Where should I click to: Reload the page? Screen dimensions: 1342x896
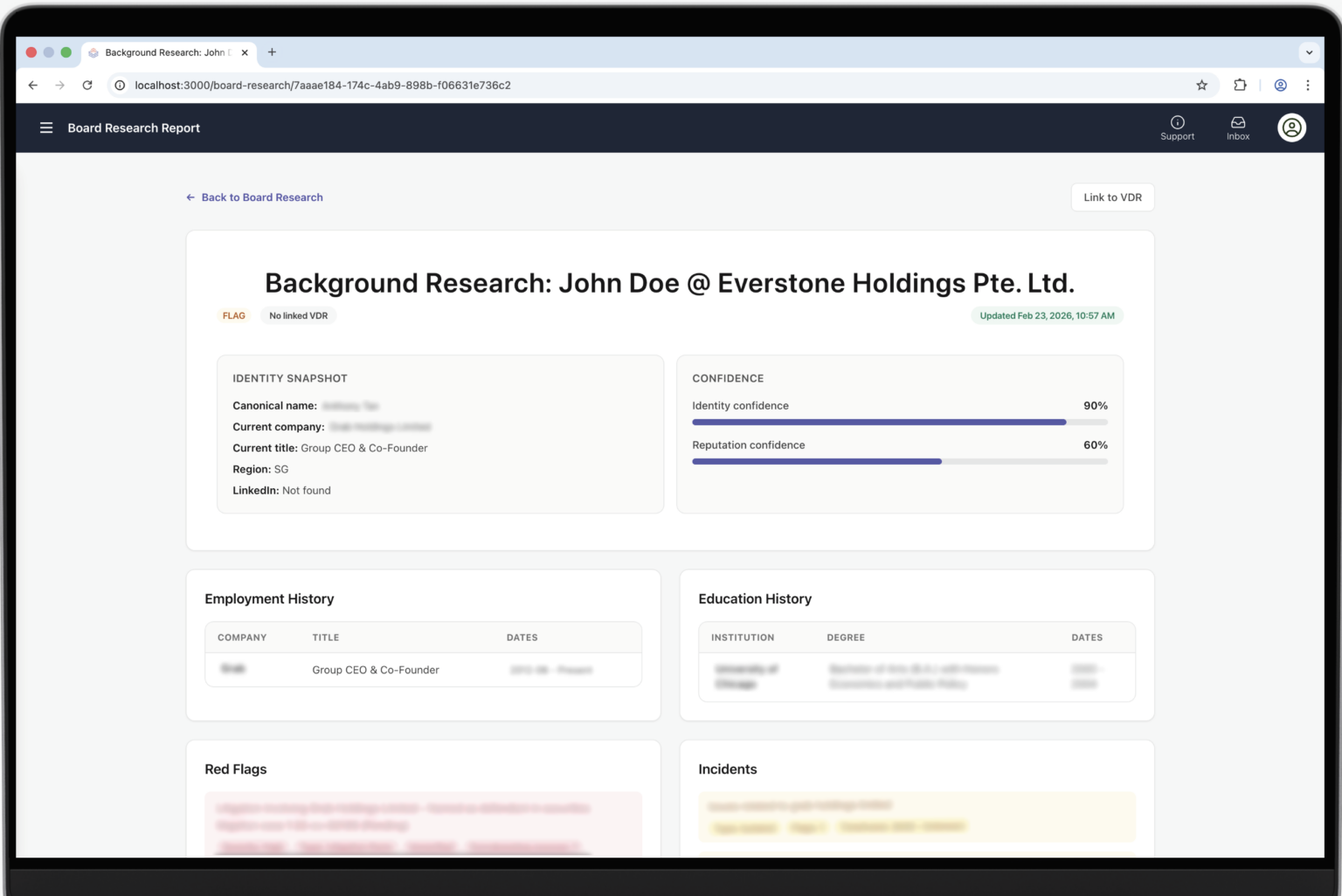tap(87, 86)
